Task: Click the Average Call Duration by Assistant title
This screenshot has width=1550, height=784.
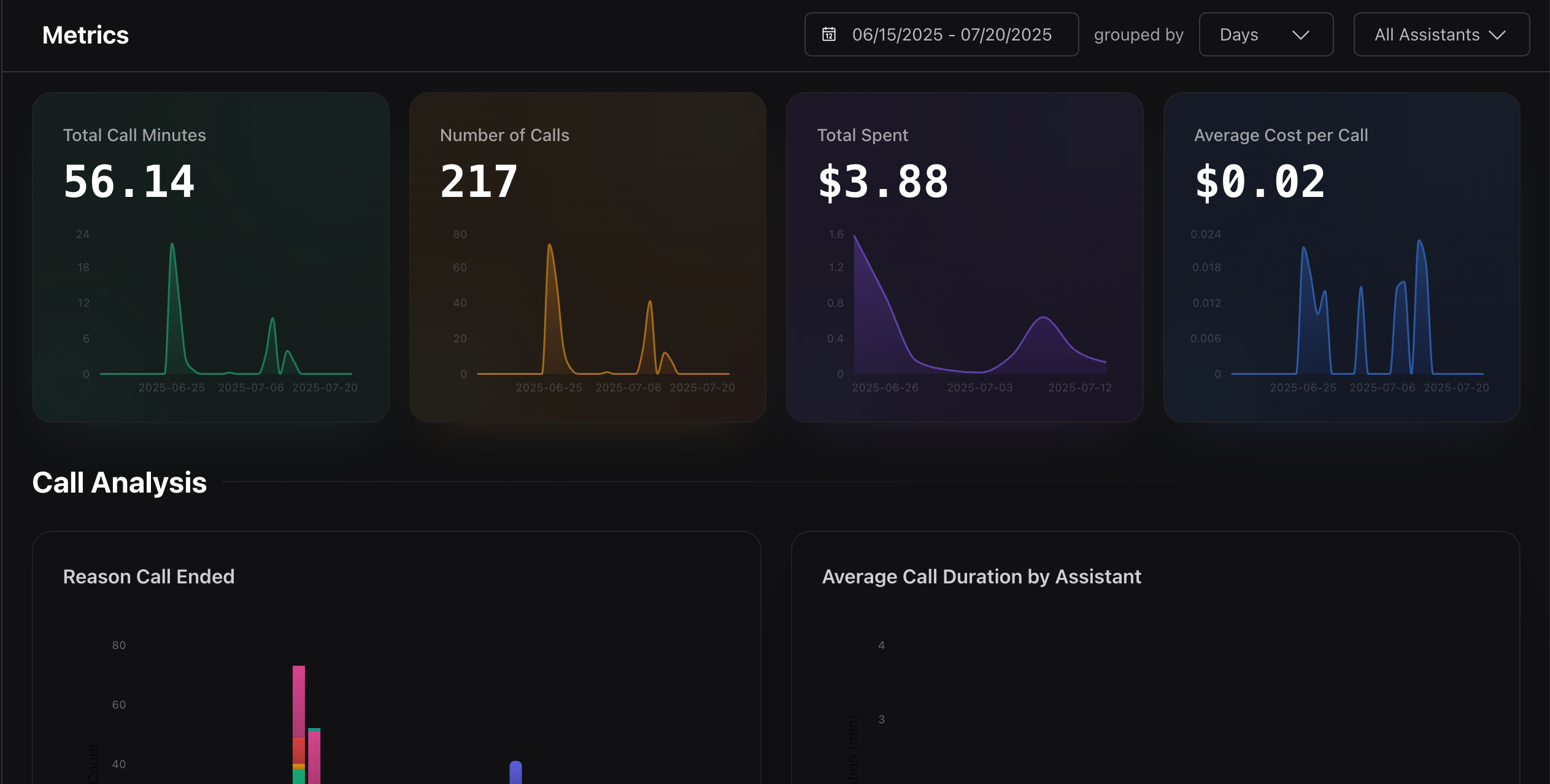Action: tap(981, 577)
